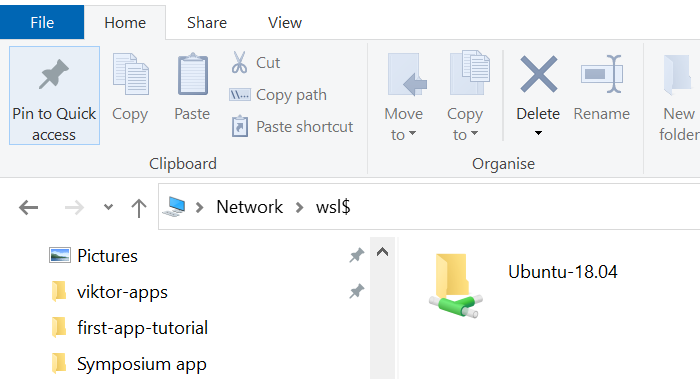Switch to the Share ribbon tab
700x379 pixels.
[x=207, y=23]
